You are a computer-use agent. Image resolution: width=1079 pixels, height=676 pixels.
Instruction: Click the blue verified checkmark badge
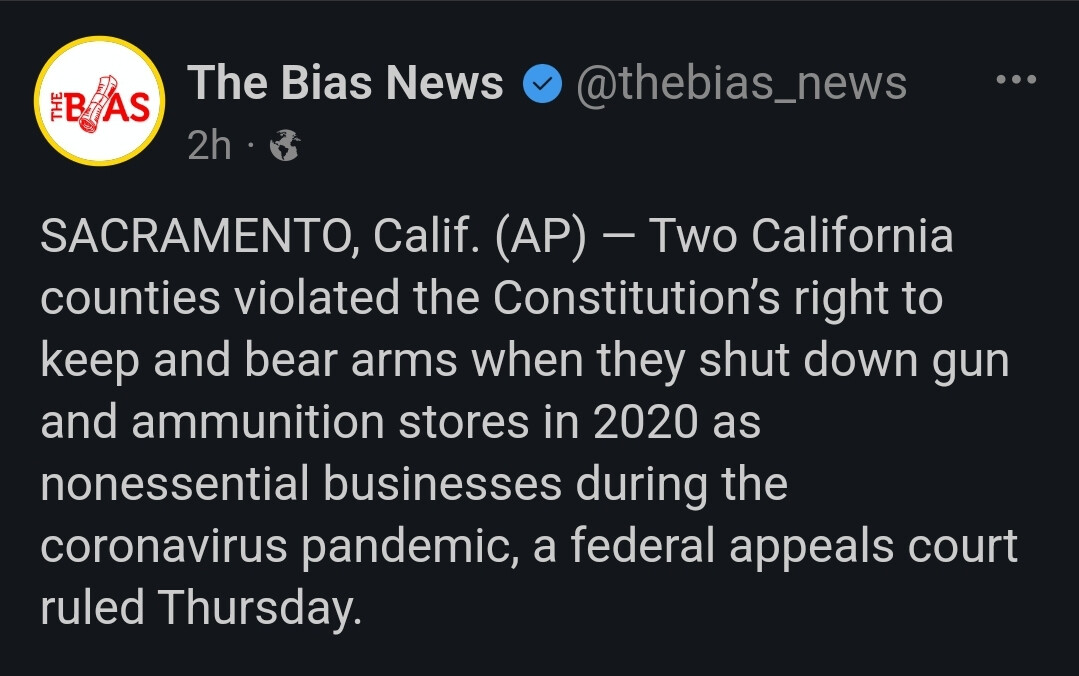click(x=541, y=87)
